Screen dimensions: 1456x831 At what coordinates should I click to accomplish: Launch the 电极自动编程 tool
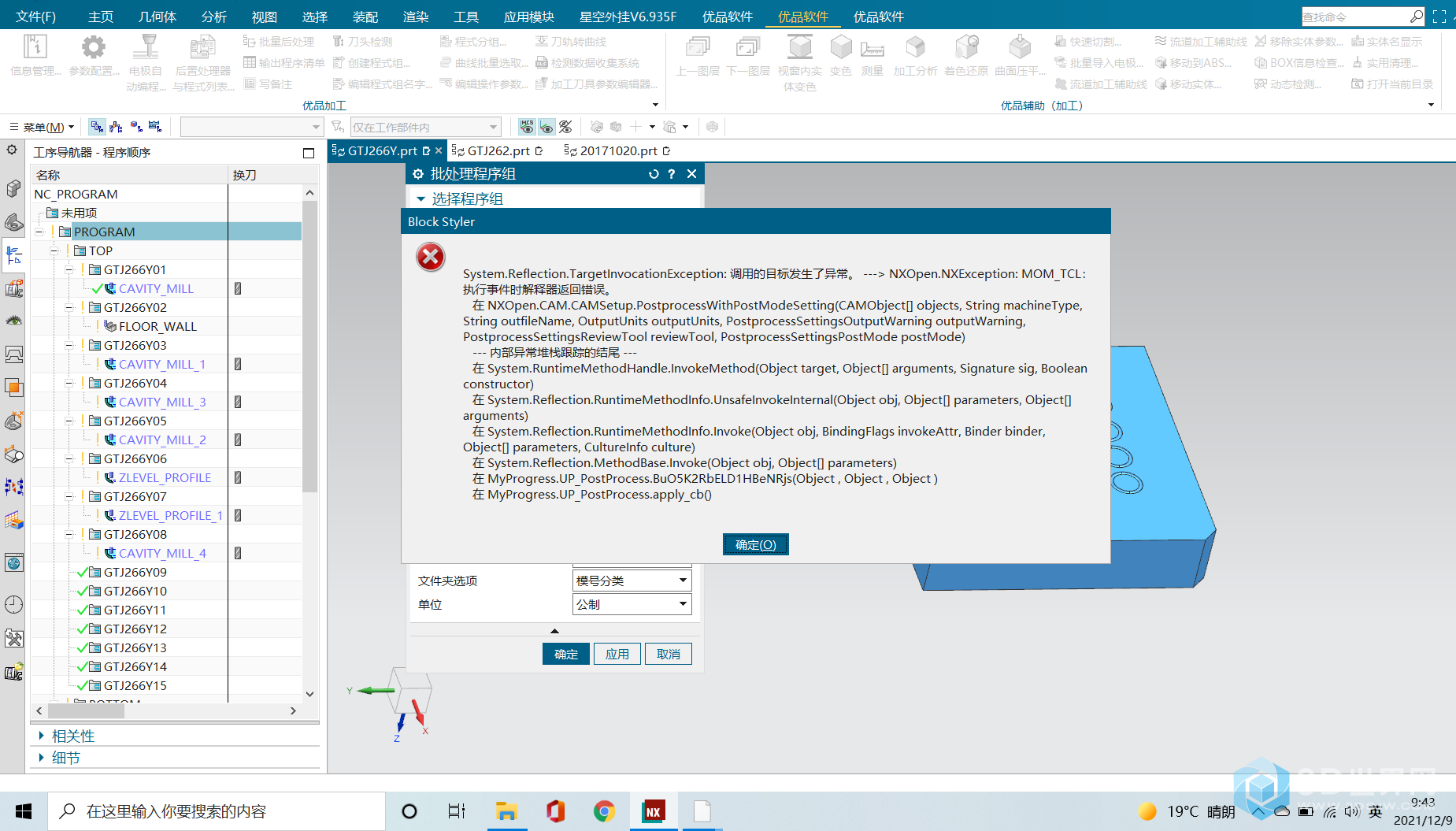(x=146, y=63)
